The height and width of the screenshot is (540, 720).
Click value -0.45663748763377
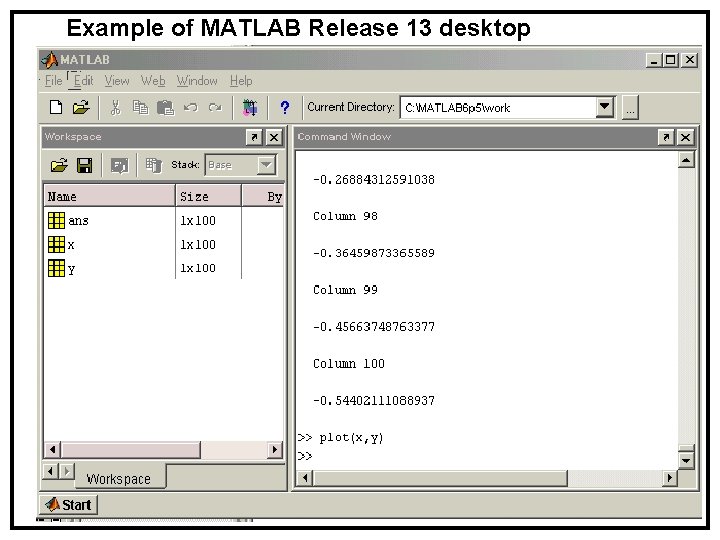[x=374, y=327]
